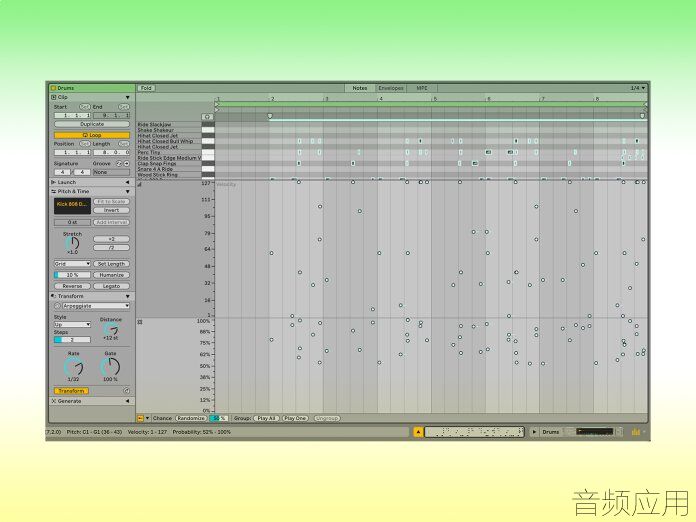Click the round icon beside Arpeggiate

57,306
